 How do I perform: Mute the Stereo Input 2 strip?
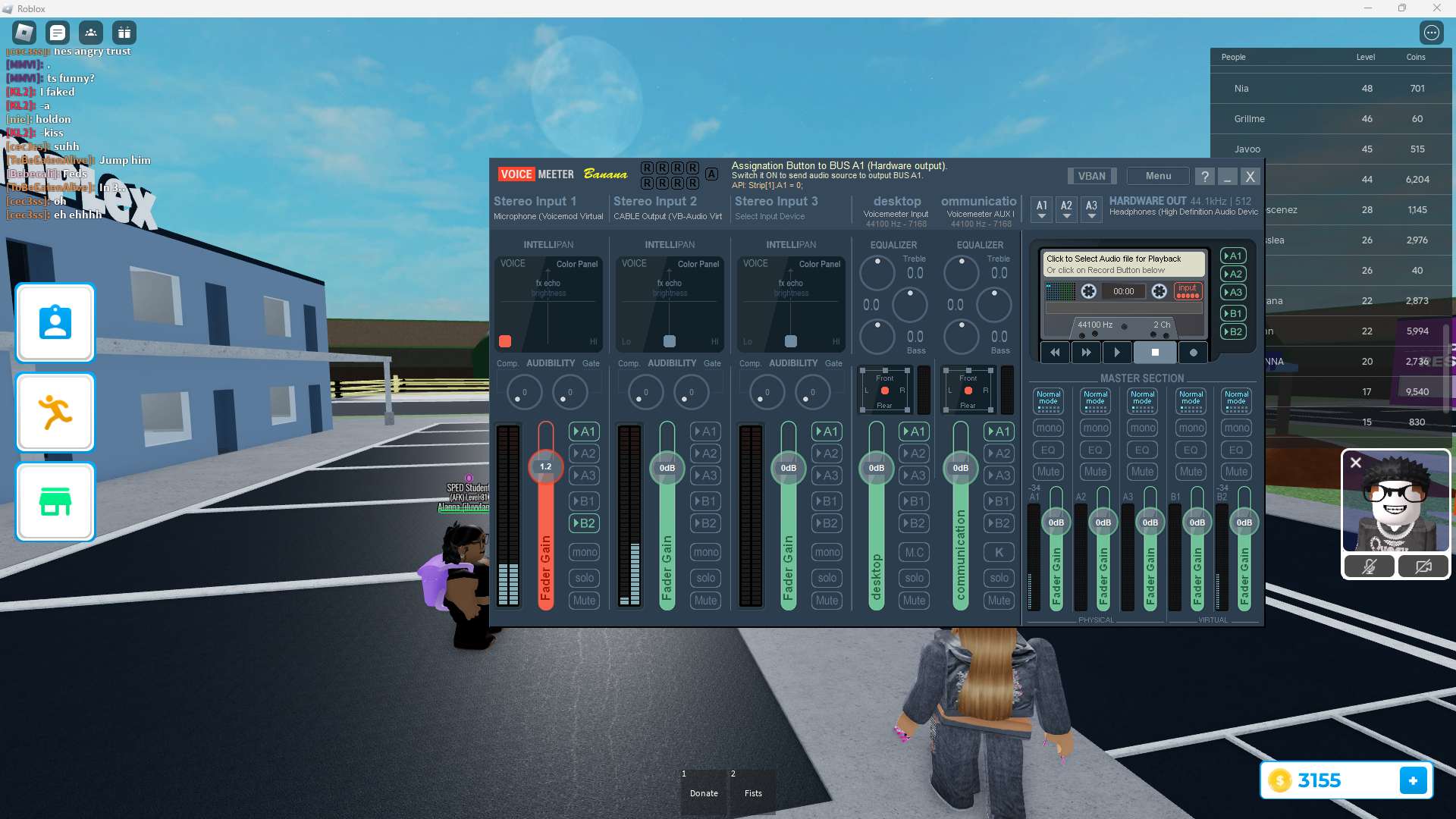(x=706, y=601)
